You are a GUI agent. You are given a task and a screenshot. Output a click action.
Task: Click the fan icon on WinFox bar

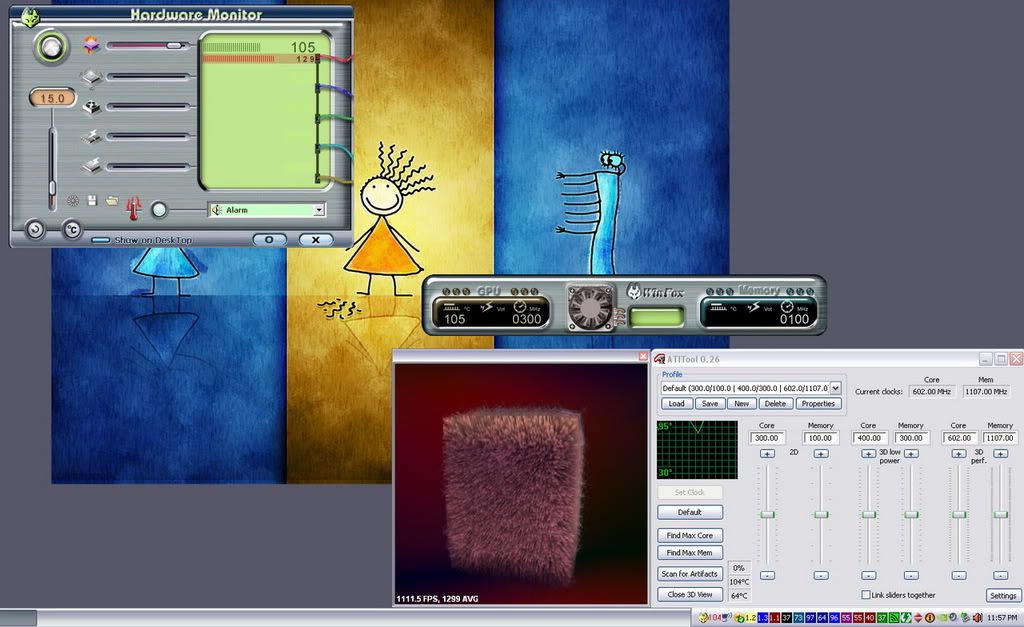(x=588, y=305)
